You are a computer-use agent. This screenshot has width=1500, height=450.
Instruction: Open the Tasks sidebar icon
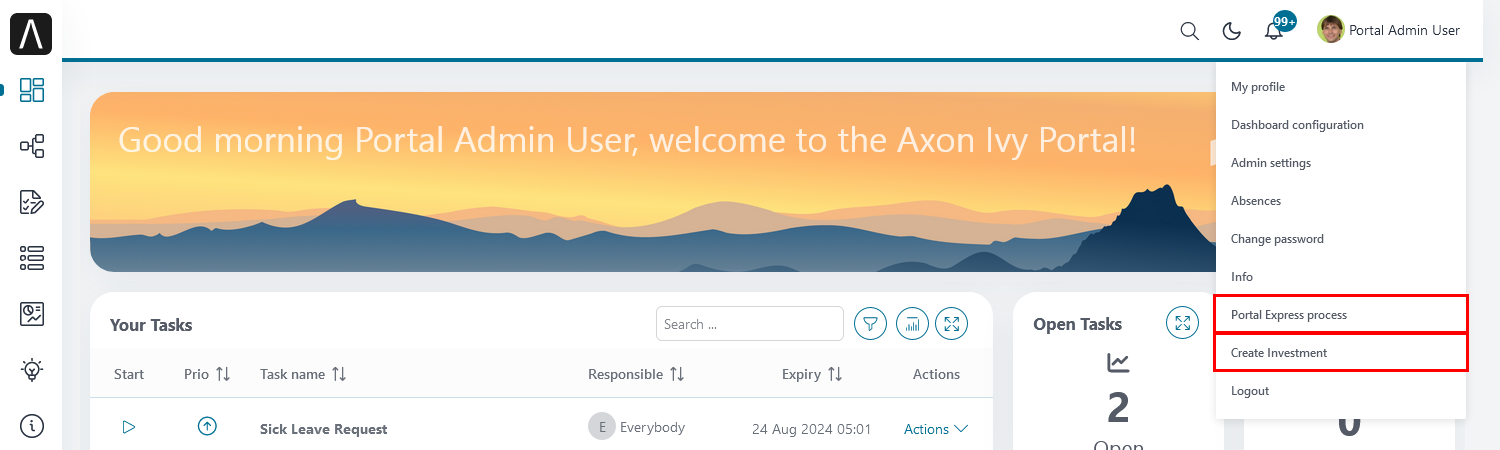pyautogui.click(x=32, y=203)
